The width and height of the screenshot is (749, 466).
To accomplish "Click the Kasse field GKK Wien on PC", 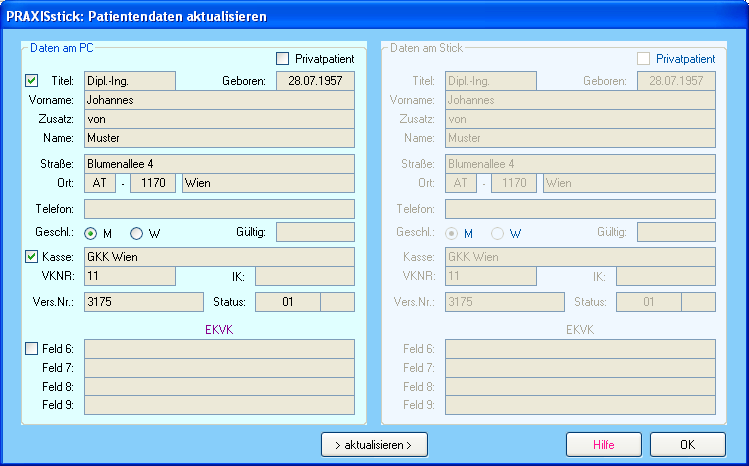I will click(219, 257).
